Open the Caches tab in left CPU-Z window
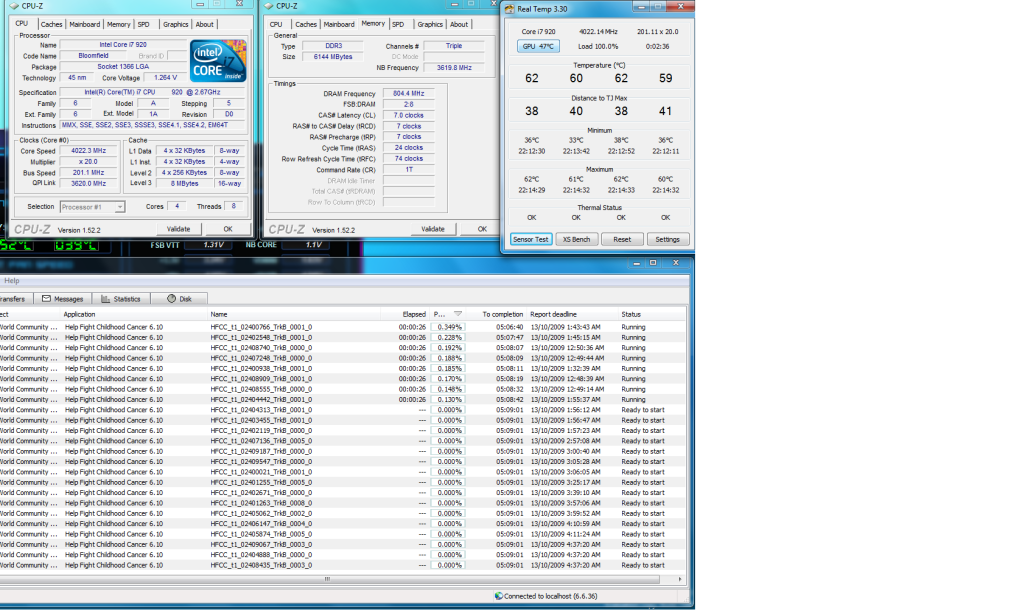Screen dimensions: 1022x615 (51, 24)
